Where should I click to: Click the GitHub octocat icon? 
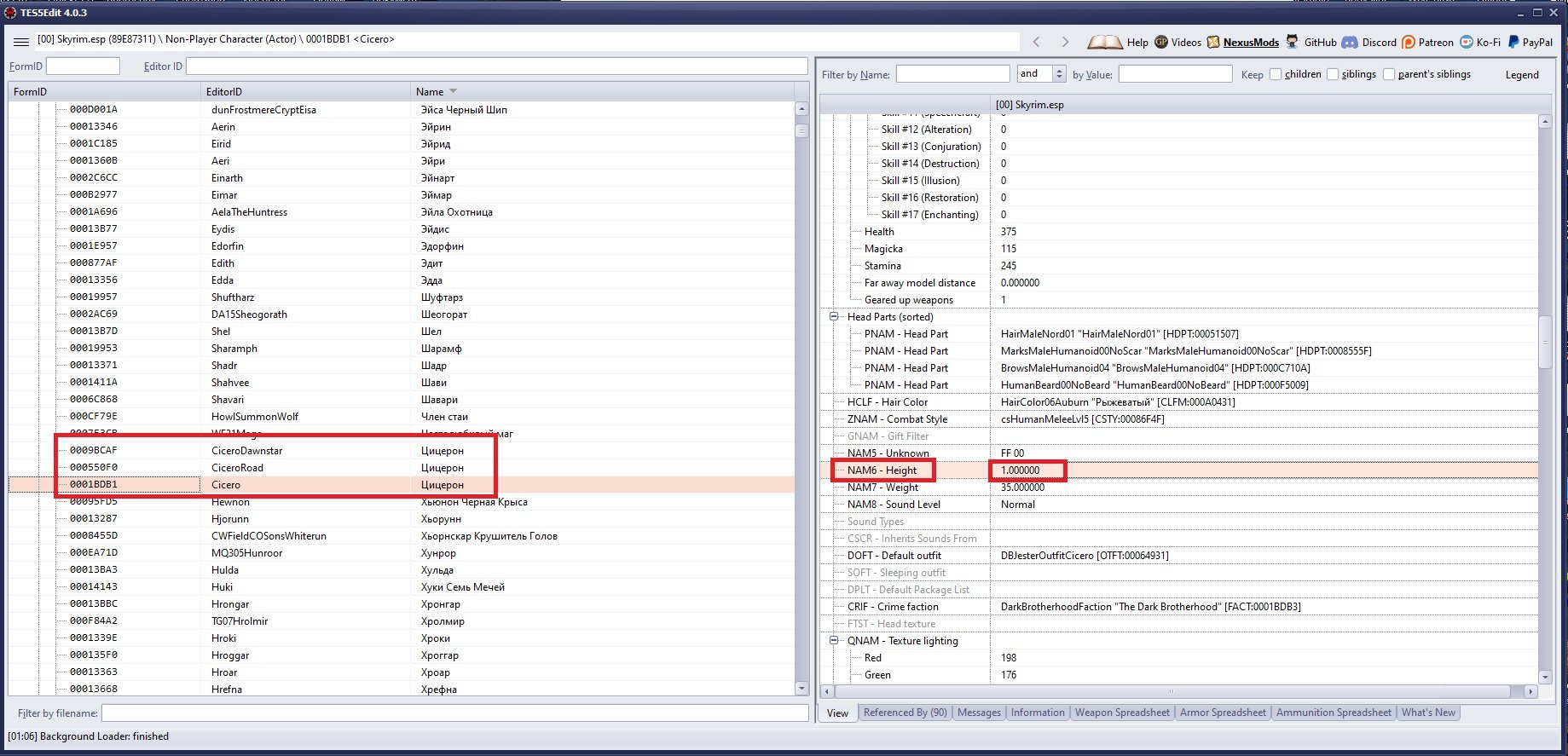point(1293,42)
